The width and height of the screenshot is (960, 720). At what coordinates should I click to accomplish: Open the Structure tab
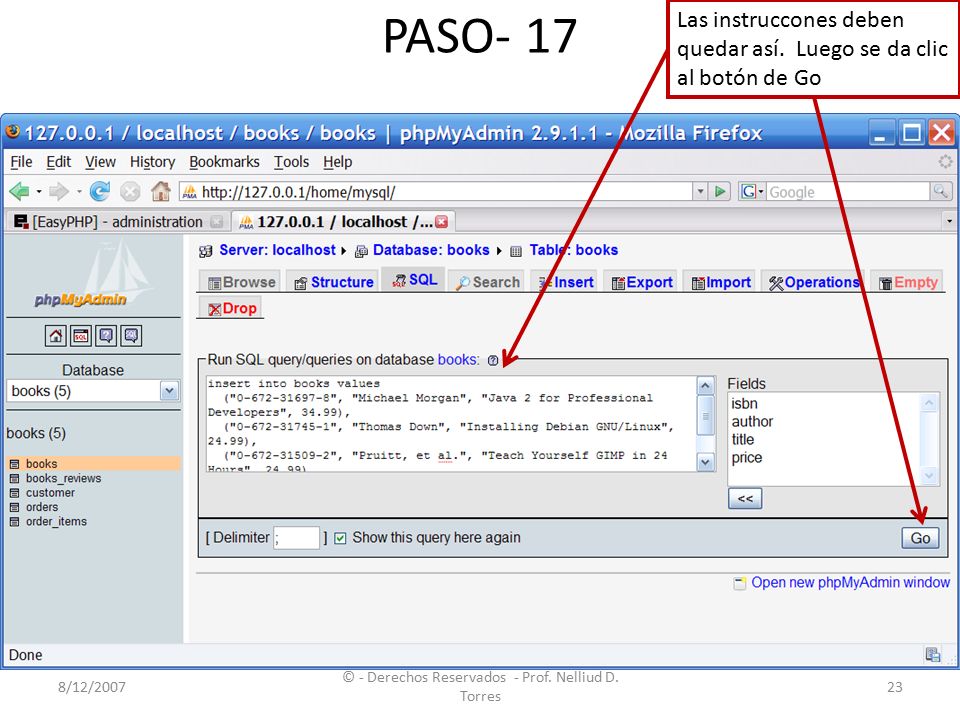(x=334, y=282)
